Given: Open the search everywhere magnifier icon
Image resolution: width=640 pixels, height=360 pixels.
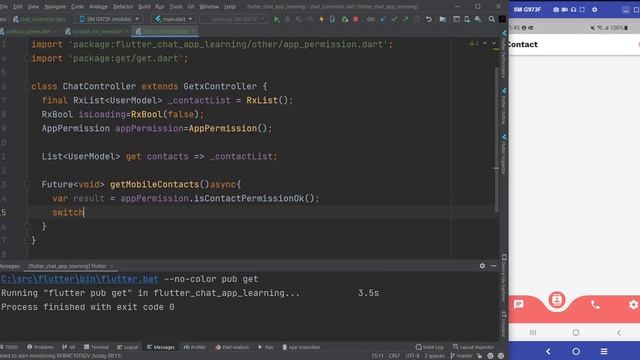Looking at the screenshot, I should tap(491, 19).
